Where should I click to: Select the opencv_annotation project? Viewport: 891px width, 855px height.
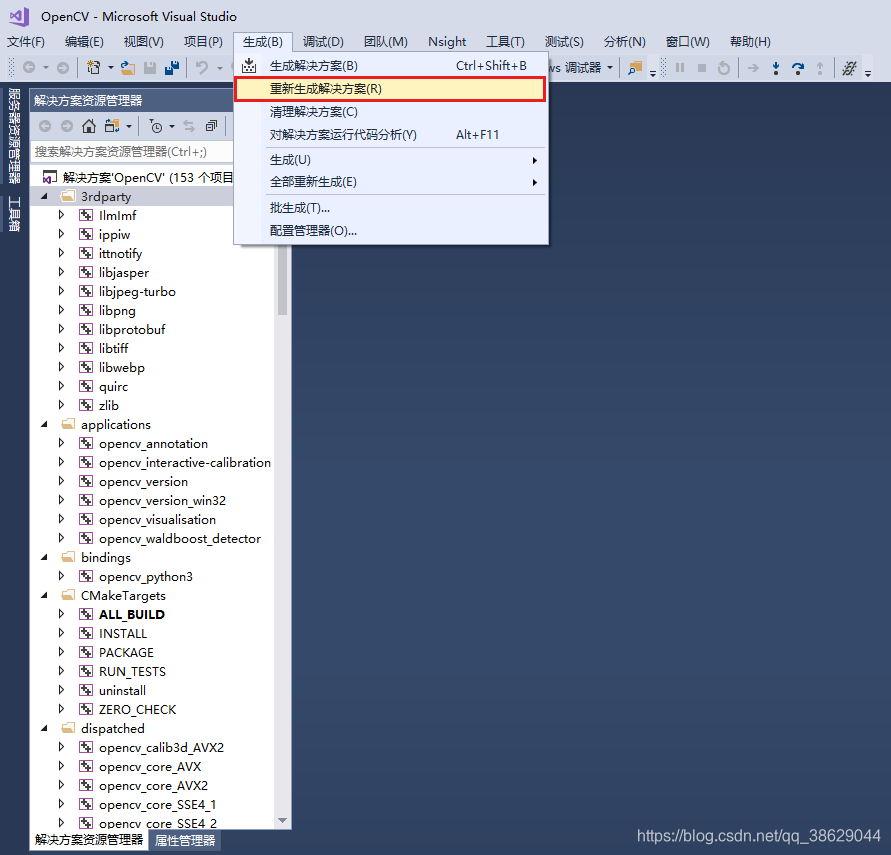pos(153,444)
